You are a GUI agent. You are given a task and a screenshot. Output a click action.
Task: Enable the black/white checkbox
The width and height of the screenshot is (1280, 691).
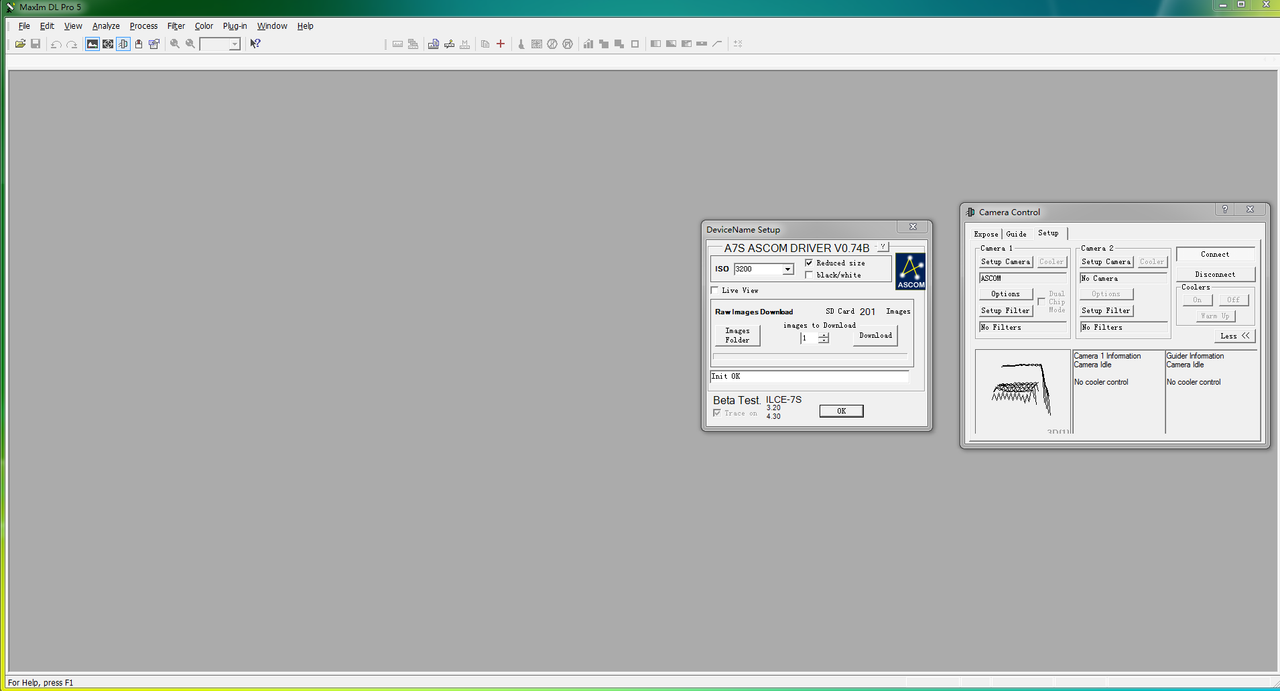[809, 275]
